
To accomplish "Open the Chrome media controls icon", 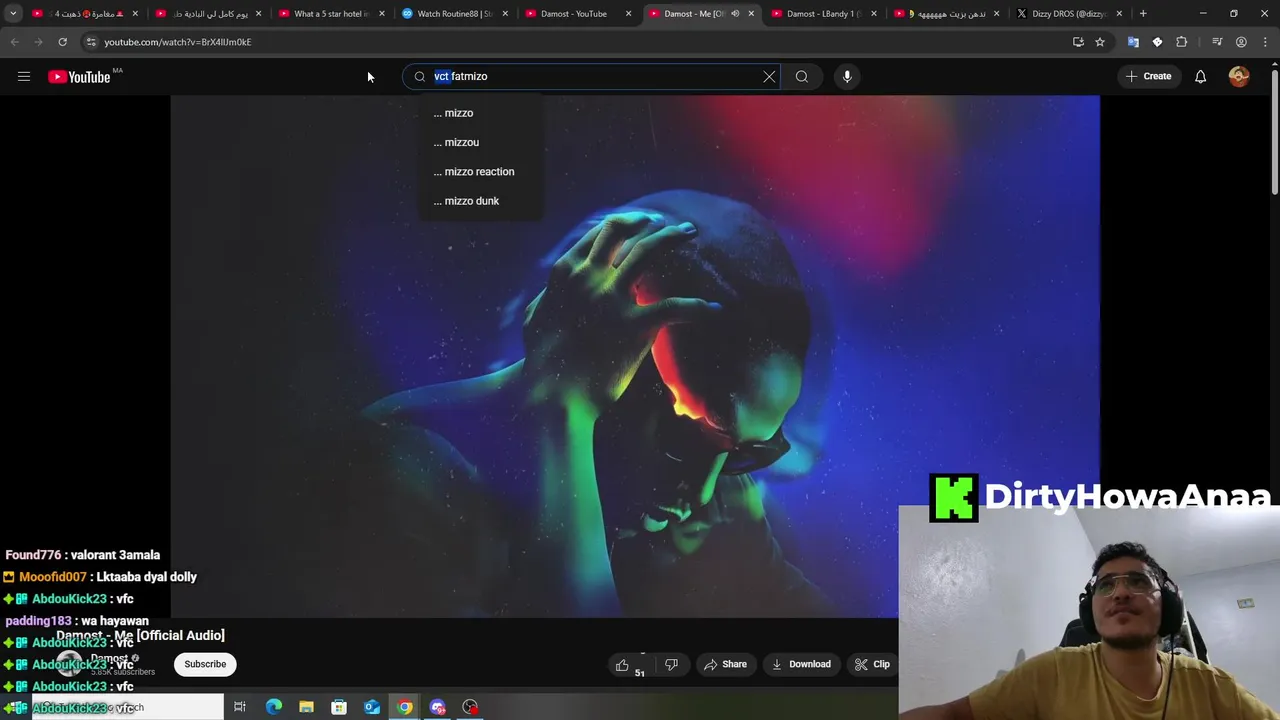I will (1217, 42).
